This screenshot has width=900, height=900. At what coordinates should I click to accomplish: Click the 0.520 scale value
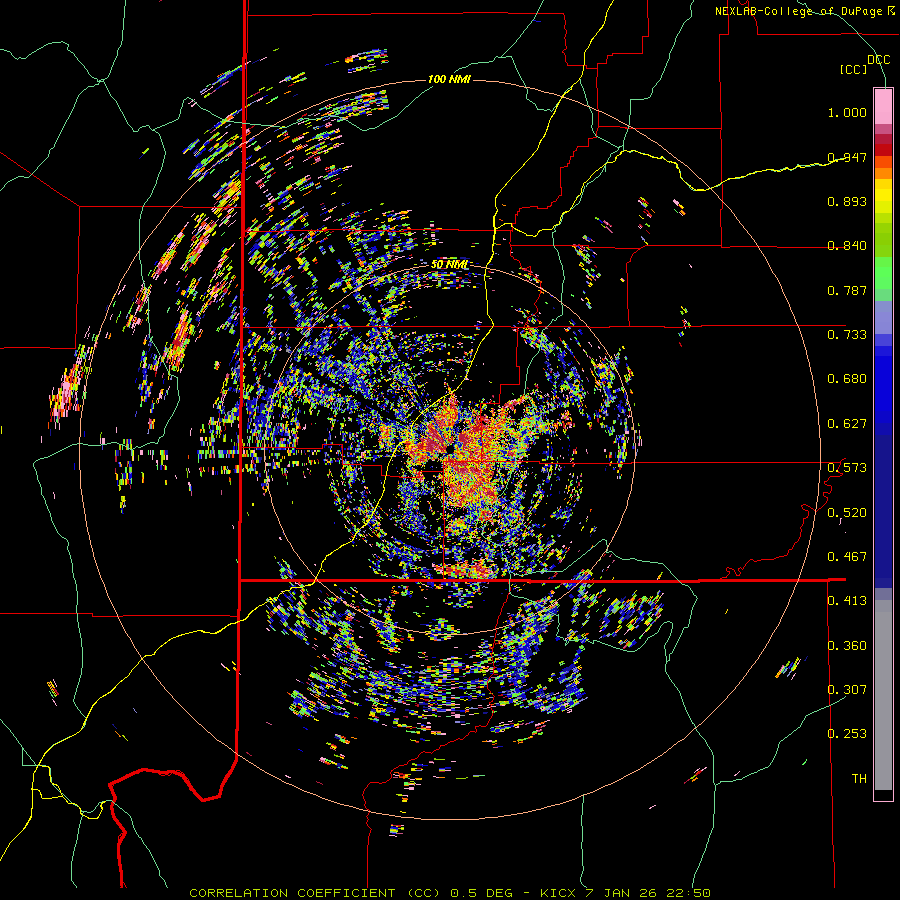click(x=847, y=513)
